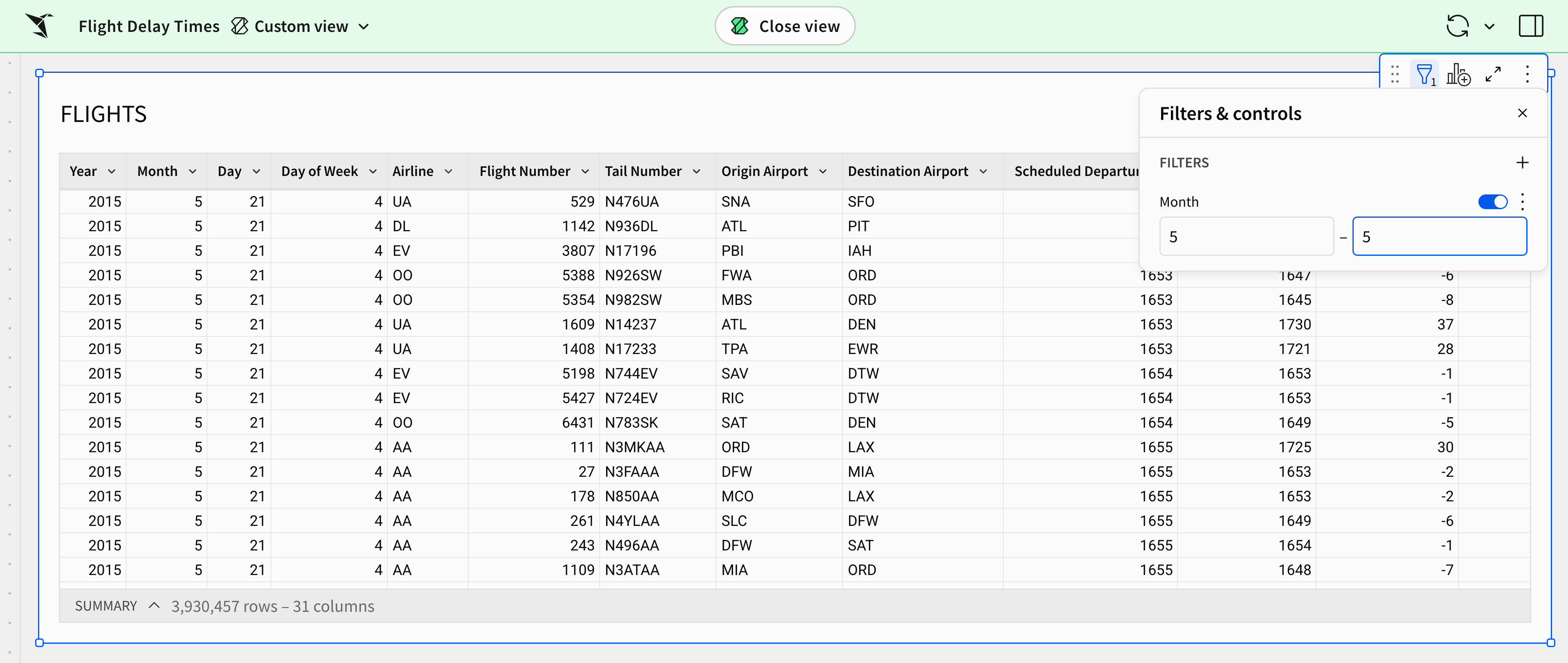Expand refresh options dropdown arrow
Screen dimensions: 1568x663
pos(1489,26)
